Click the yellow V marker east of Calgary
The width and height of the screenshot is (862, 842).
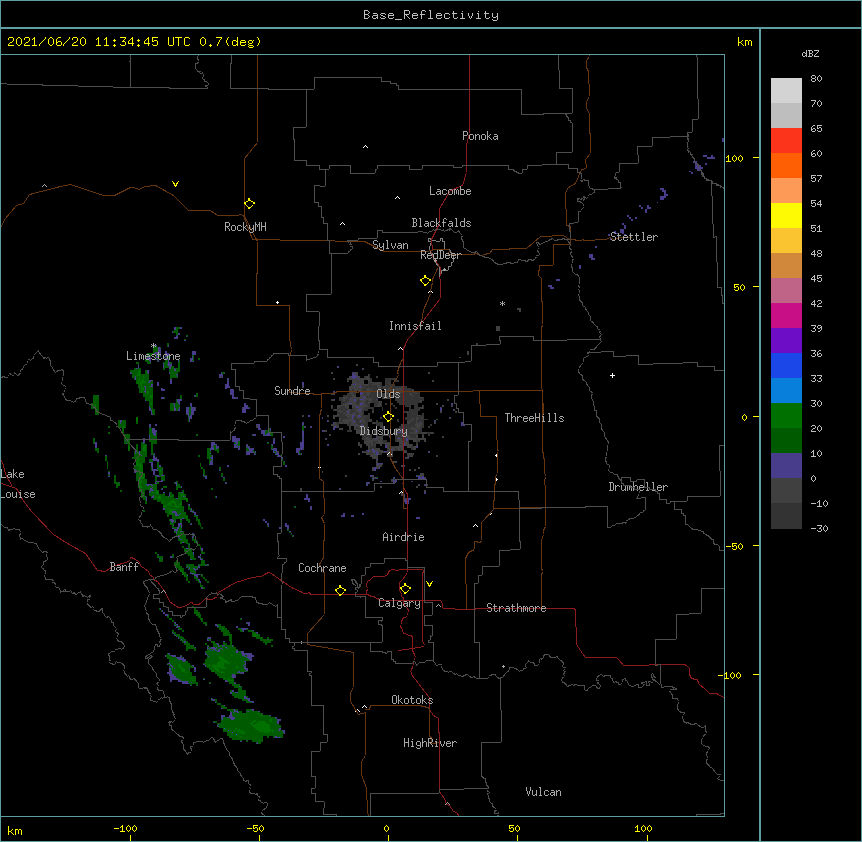429,584
